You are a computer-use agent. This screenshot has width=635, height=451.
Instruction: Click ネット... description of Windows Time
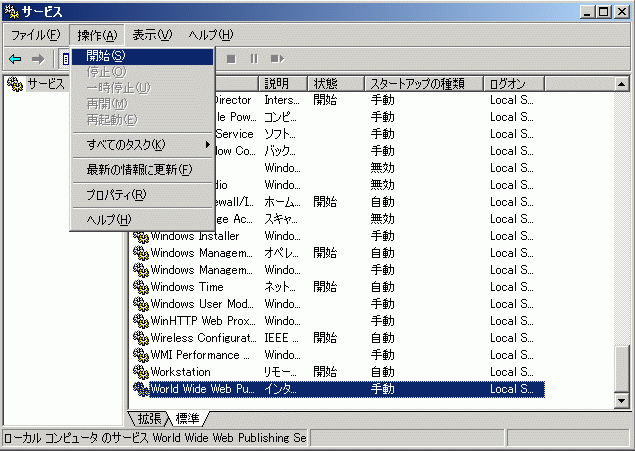coord(280,287)
